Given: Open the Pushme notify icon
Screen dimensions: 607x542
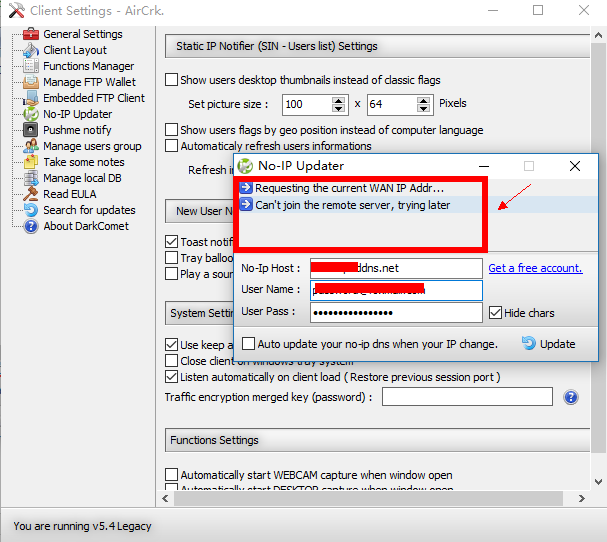Looking at the screenshot, I should coord(31,130).
